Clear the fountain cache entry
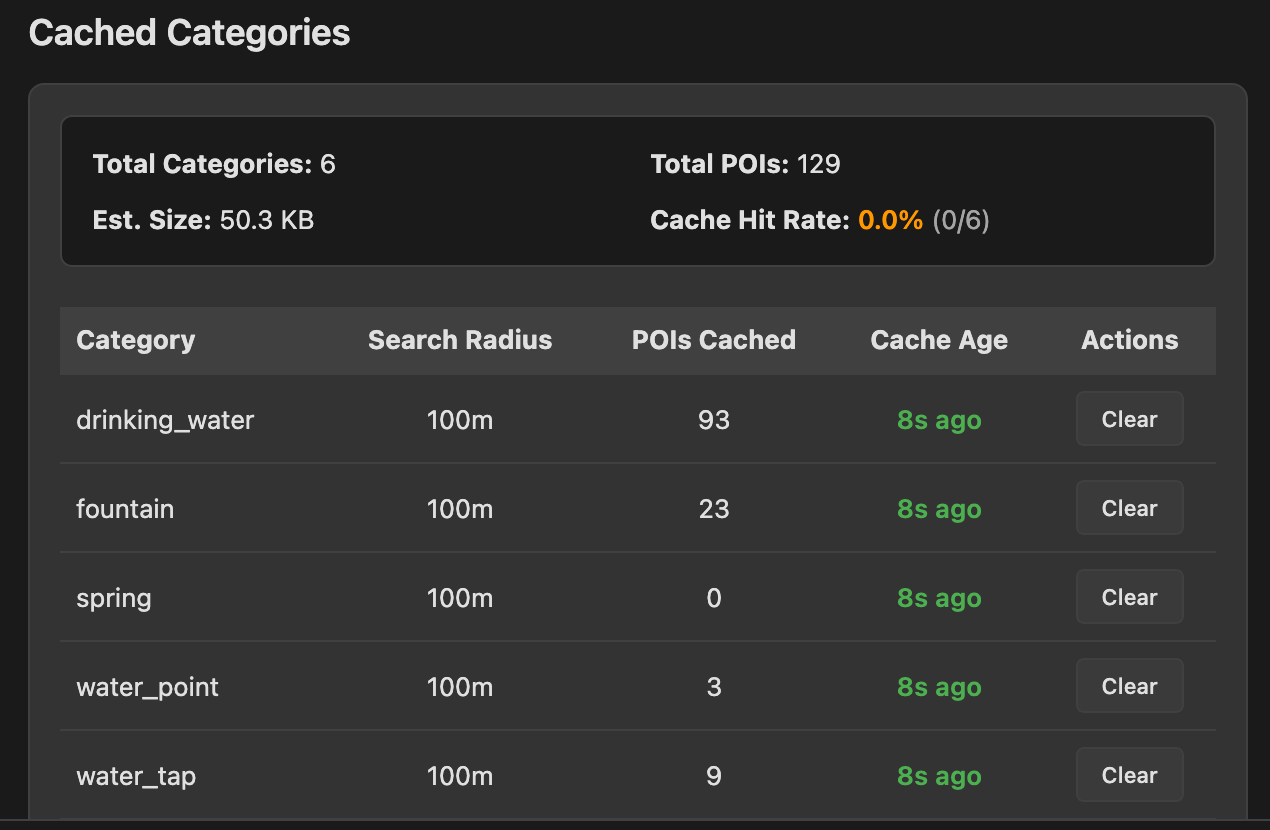Viewport: 1270px width, 830px height. (x=1129, y=508)
